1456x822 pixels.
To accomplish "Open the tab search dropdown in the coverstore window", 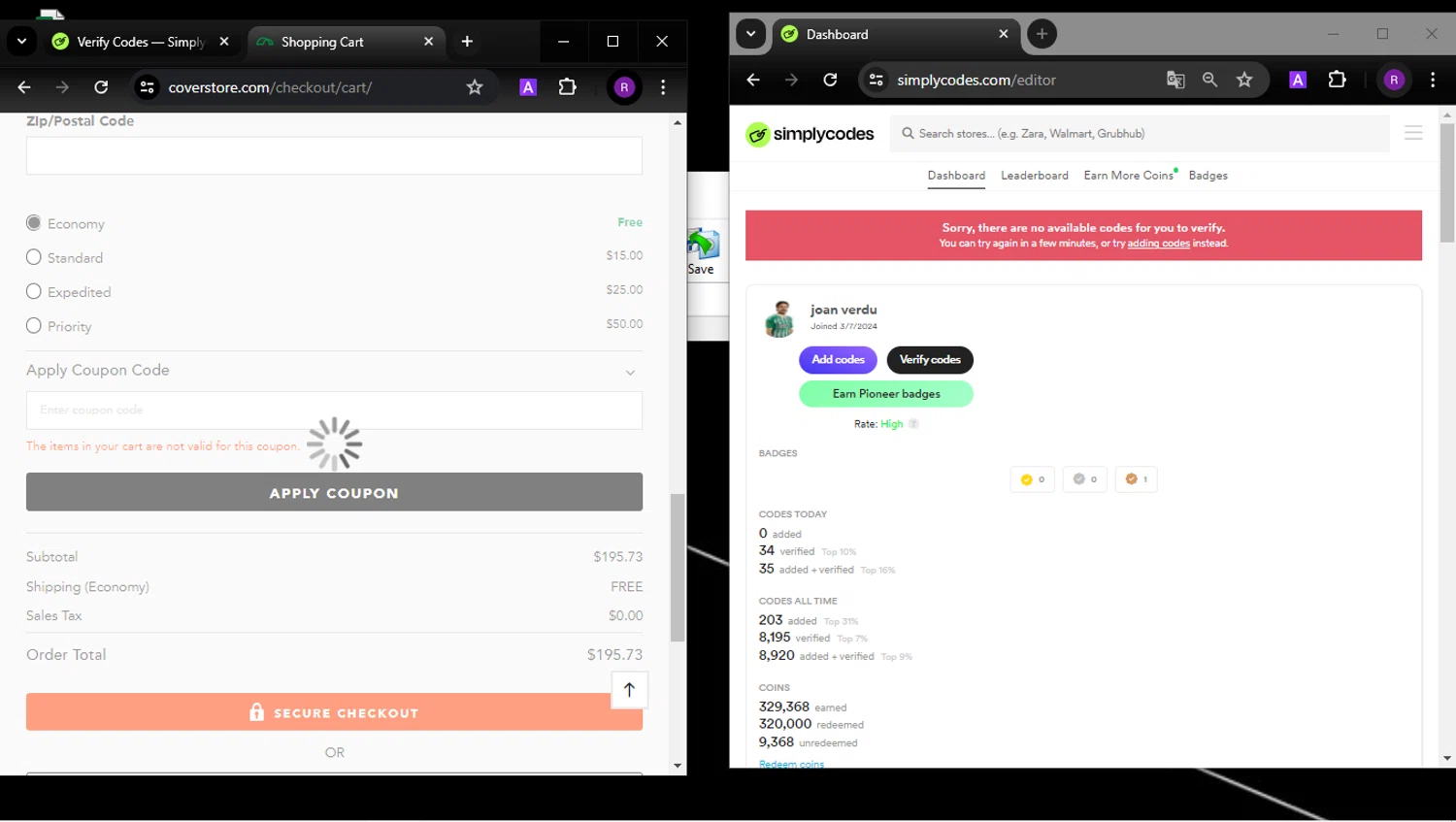I will tap(21, 42).
